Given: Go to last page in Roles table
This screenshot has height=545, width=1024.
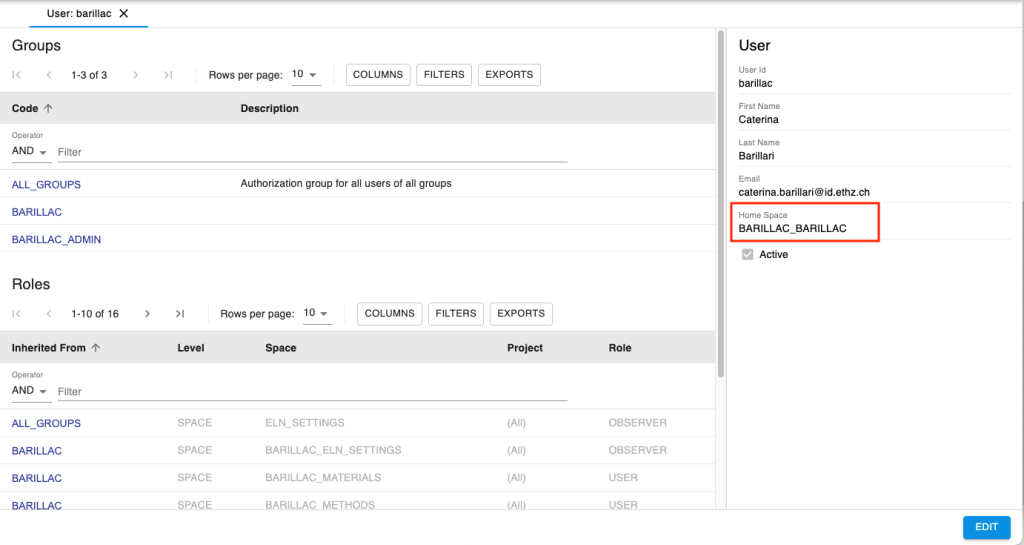Looking at the screenshot, I should coord(180,314).
